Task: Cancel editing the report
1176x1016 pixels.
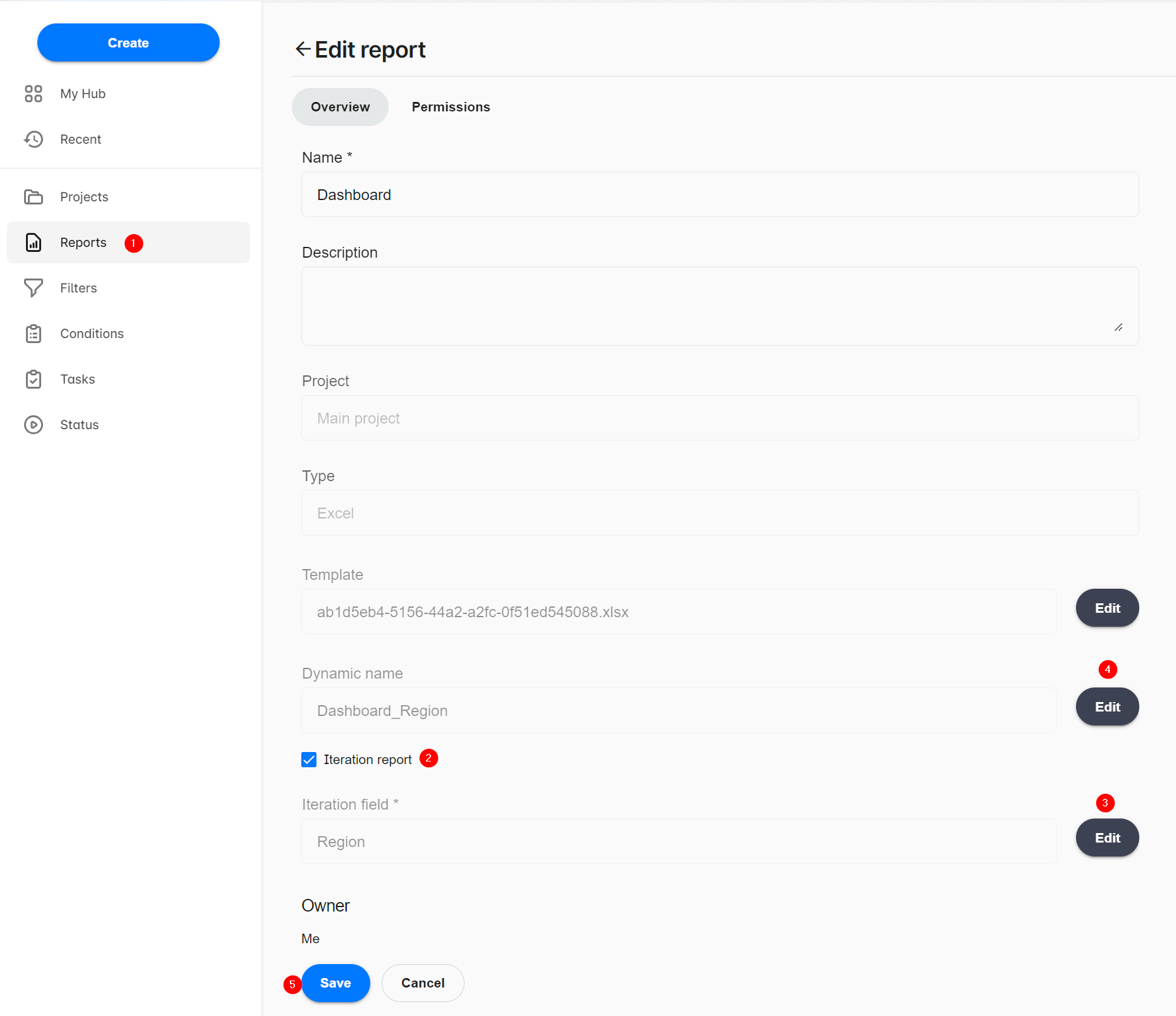Action: tap(422, 982)
